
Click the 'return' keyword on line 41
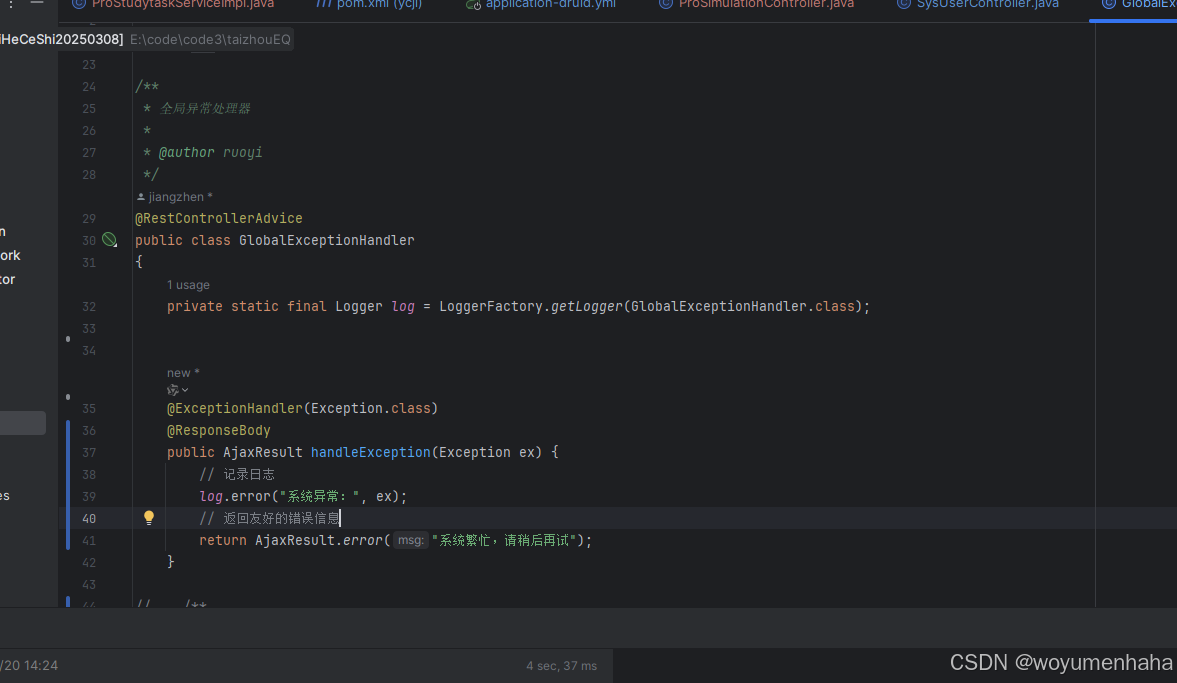tap(223, 540)
